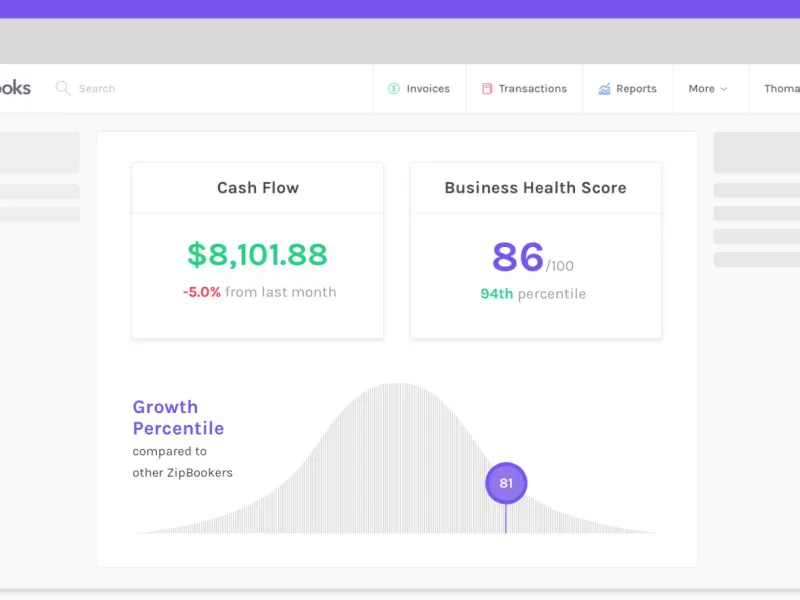Image resolution: width=800 pixels, height=600 pixels.
Task: Switch to the Reports tab label
Action: (x=636, y=89)
